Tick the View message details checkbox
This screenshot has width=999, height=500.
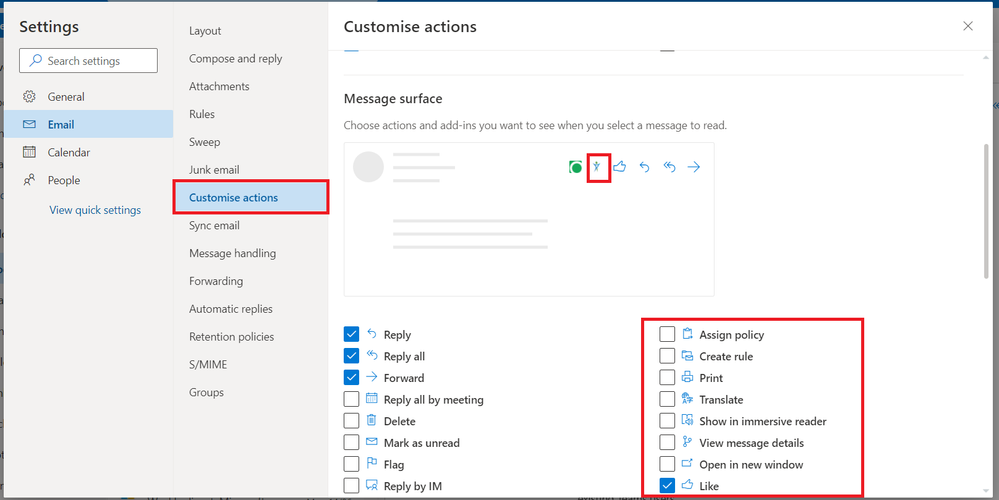point(667,443)
